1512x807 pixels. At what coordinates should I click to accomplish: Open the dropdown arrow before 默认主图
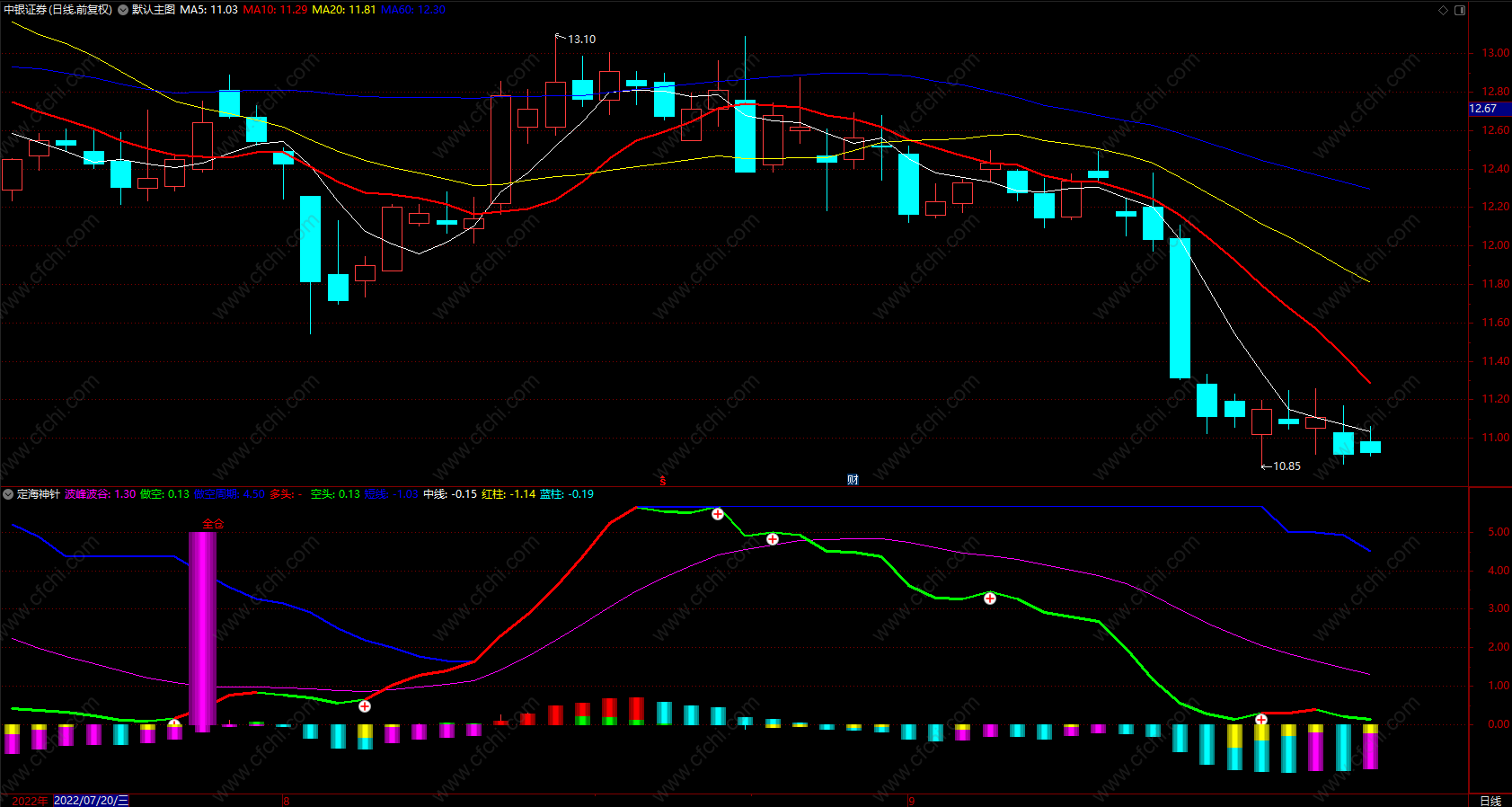(x=123, y=10)
